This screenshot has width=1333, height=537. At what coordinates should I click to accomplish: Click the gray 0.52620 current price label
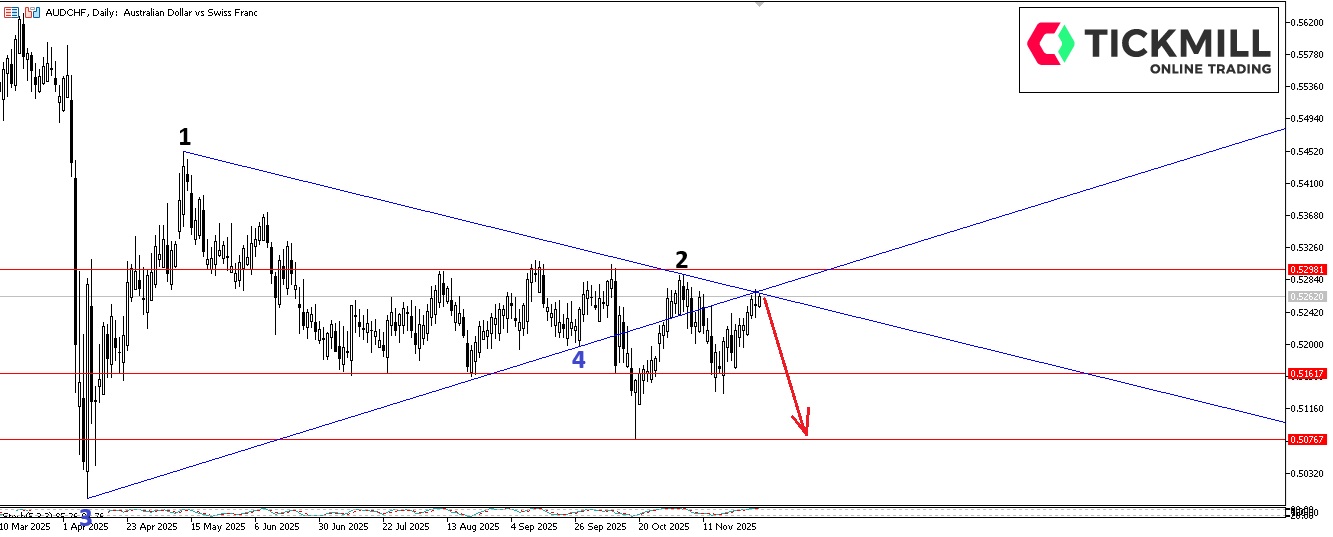[x=1307, y=297]
